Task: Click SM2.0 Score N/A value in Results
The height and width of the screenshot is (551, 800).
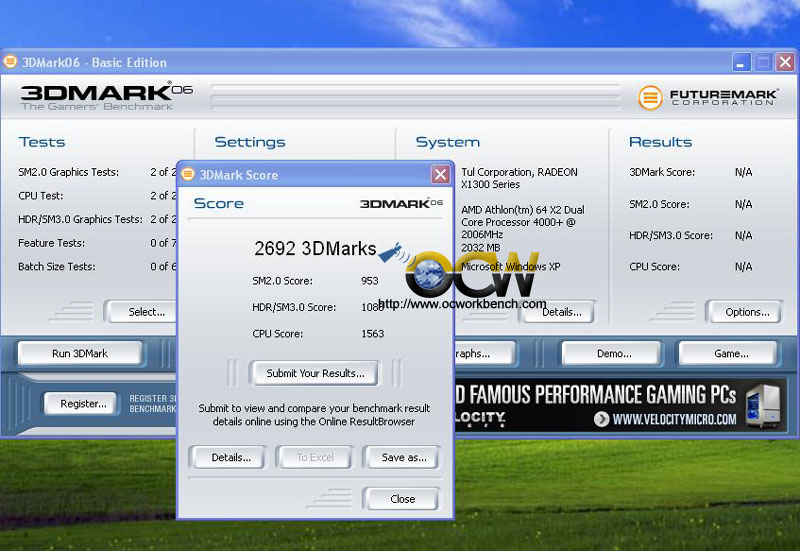Action: tap(743, 204)
